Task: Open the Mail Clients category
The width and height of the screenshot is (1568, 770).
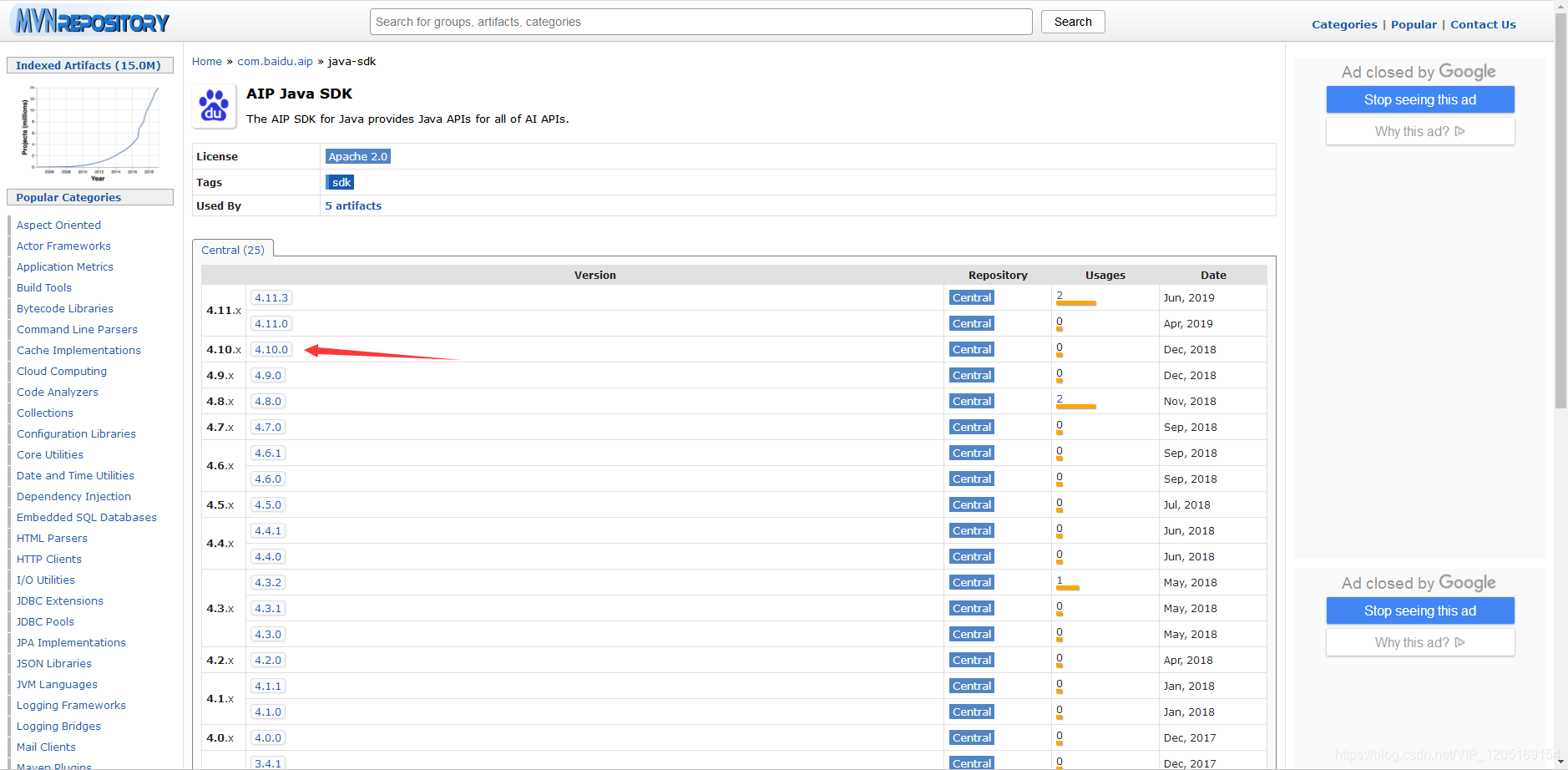Action: (x=46, y=747)
